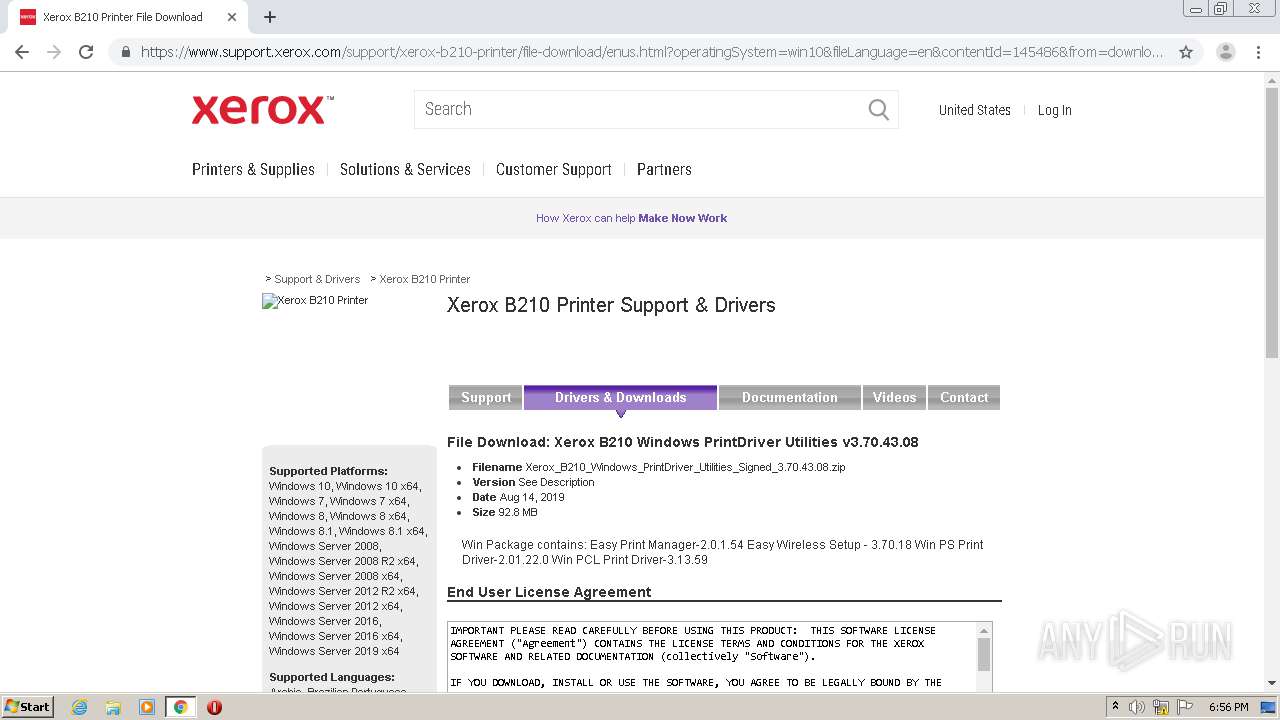This screenshot has height=720, width=1280.
Task: Click the network tray icon
Action: point(1161,707)
